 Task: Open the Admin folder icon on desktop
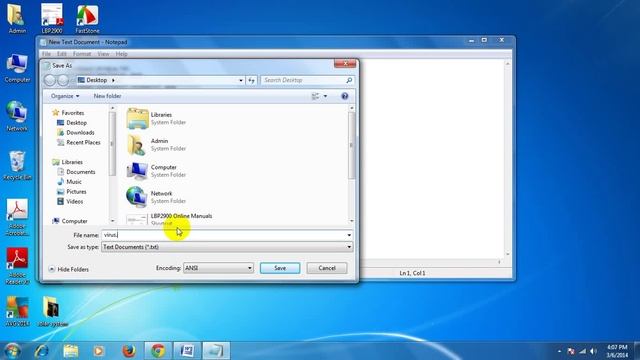[x=17, y=18]
